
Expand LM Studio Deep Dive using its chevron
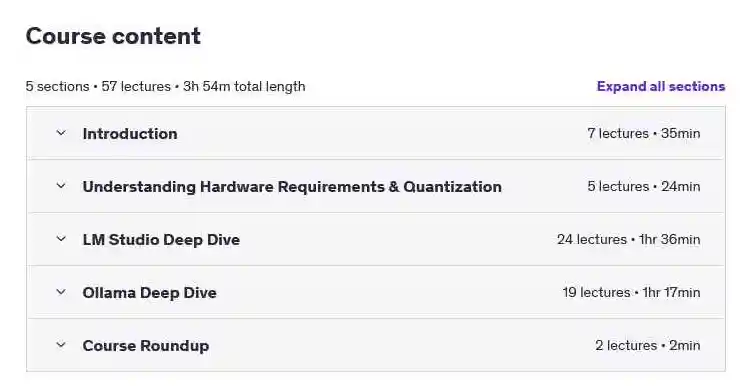coord(61,239)
